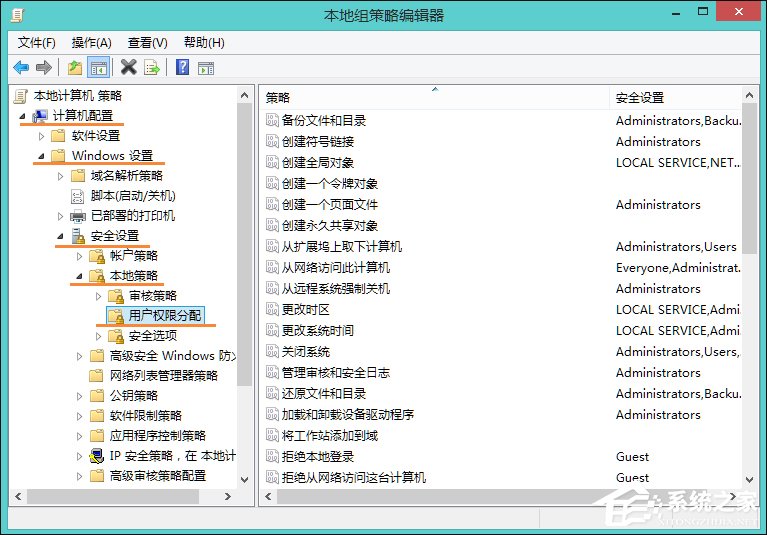767x535 pixels.
Task: Click the 脚本(启动/关机) script icon
Action: pyautogui.click(x=78, y=196)
